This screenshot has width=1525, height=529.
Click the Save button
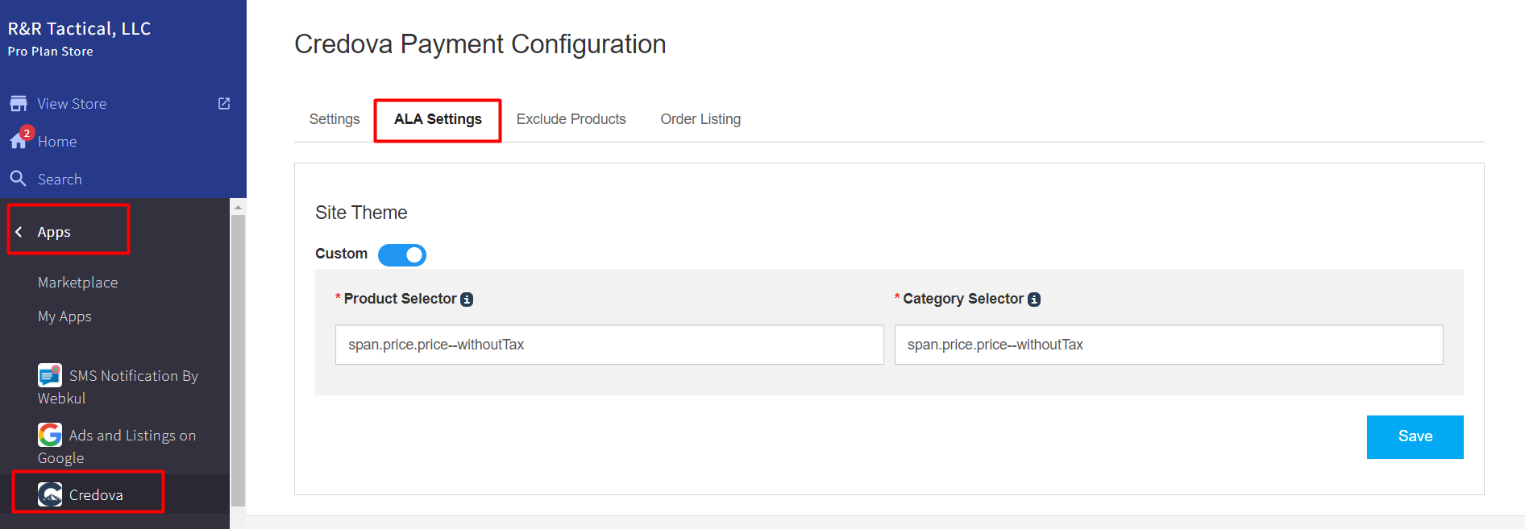pos(1415,437)
